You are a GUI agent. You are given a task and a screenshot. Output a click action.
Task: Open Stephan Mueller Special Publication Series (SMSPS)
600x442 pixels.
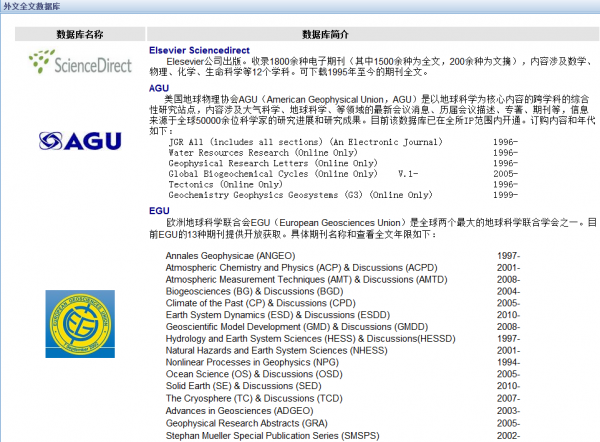[272, 436]
